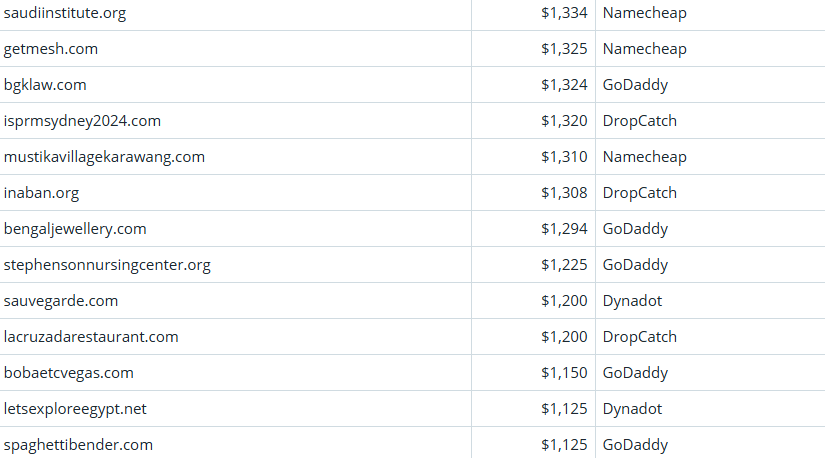Open bobaetcvegas.com domain entry

[68, 373]
